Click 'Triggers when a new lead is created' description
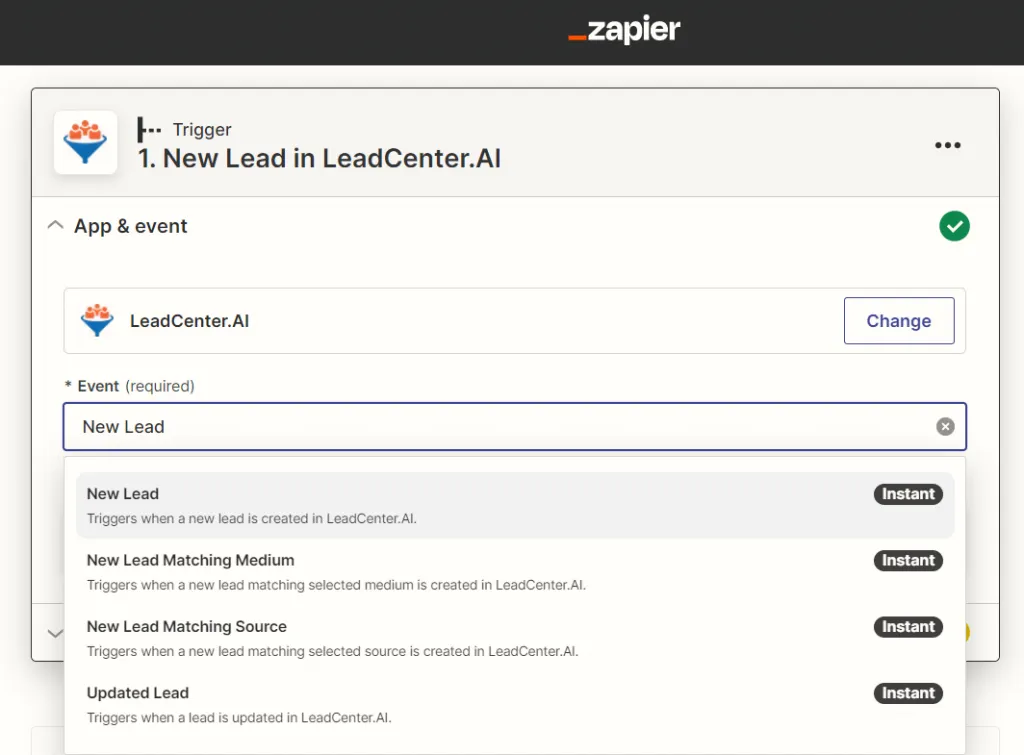Image resolution: width=1024 pixels, height=755 pixels. (x=251, y=519)
